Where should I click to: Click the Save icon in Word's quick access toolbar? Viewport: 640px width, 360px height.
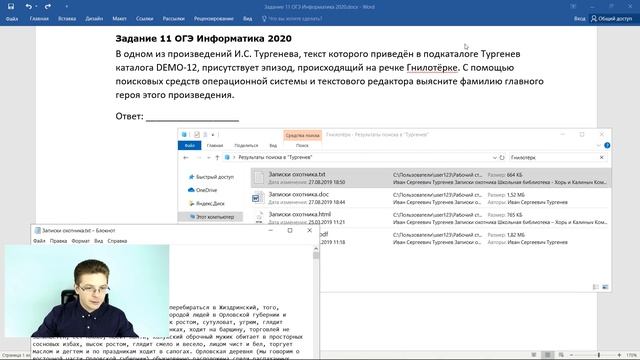(x=11, y=6)
